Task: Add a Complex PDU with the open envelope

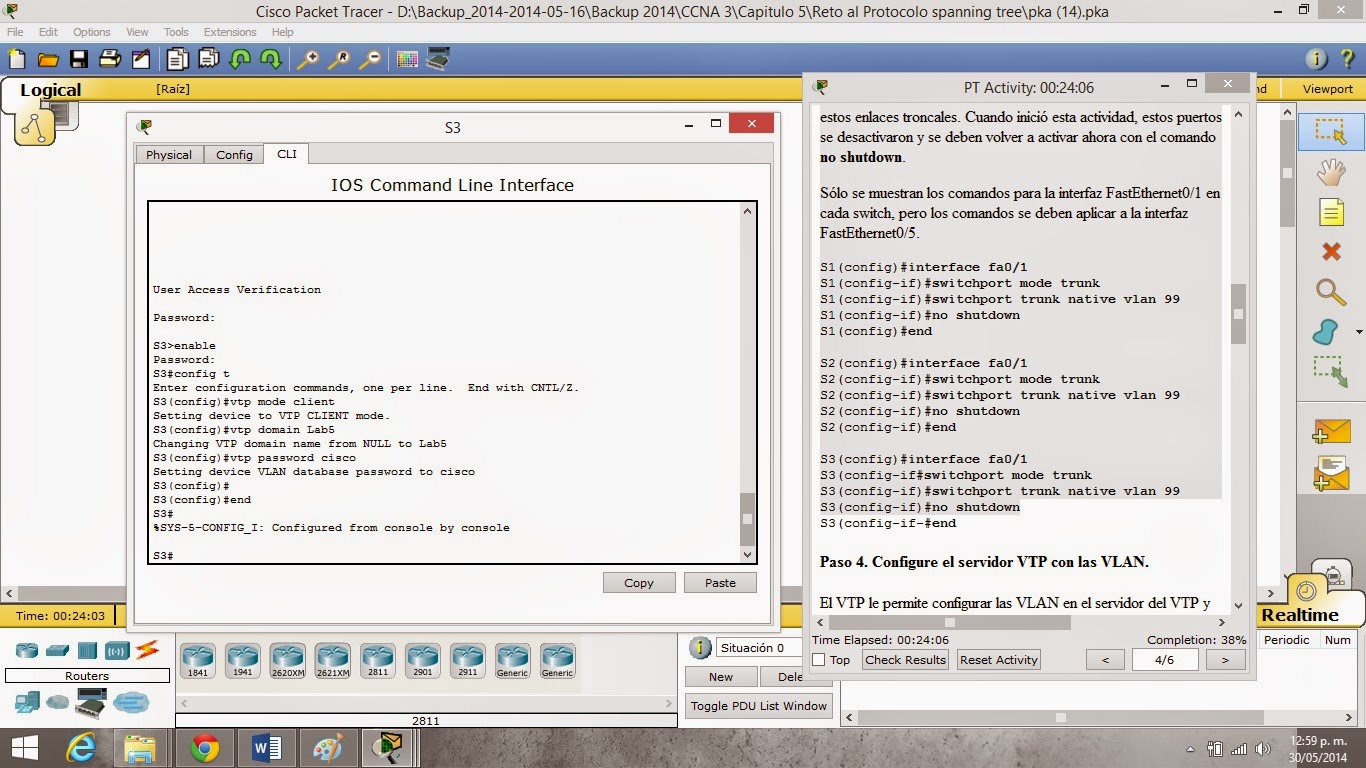Action: [x=1332, y=471]
